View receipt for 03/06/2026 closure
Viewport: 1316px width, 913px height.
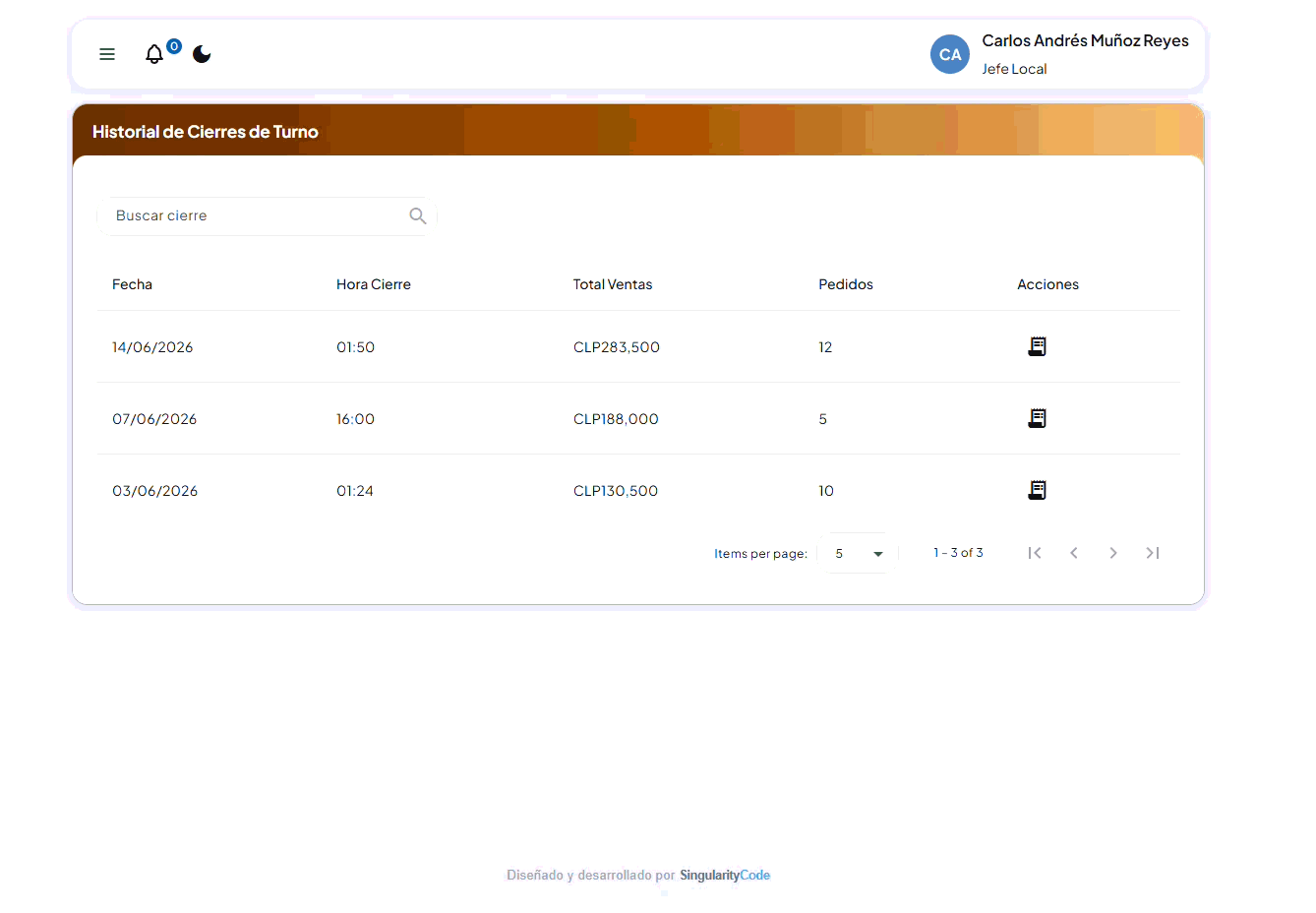[x=1037, y=490]
